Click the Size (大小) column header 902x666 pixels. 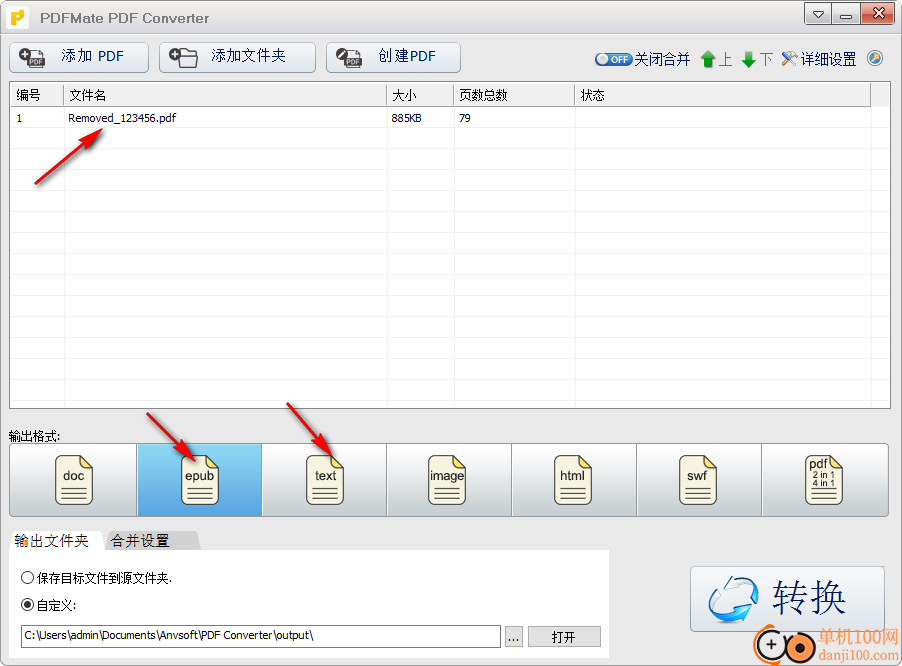420,95
